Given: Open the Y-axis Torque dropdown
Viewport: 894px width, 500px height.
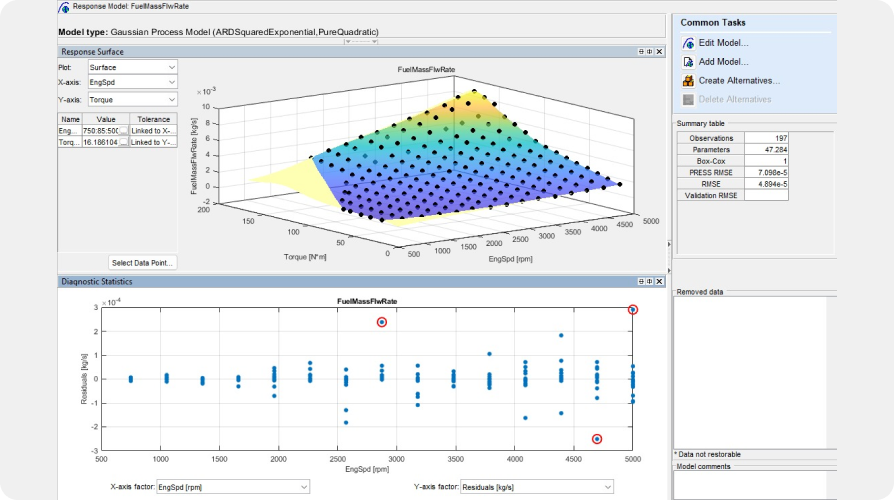Looking at the screenshot, I should click(132, 100).
